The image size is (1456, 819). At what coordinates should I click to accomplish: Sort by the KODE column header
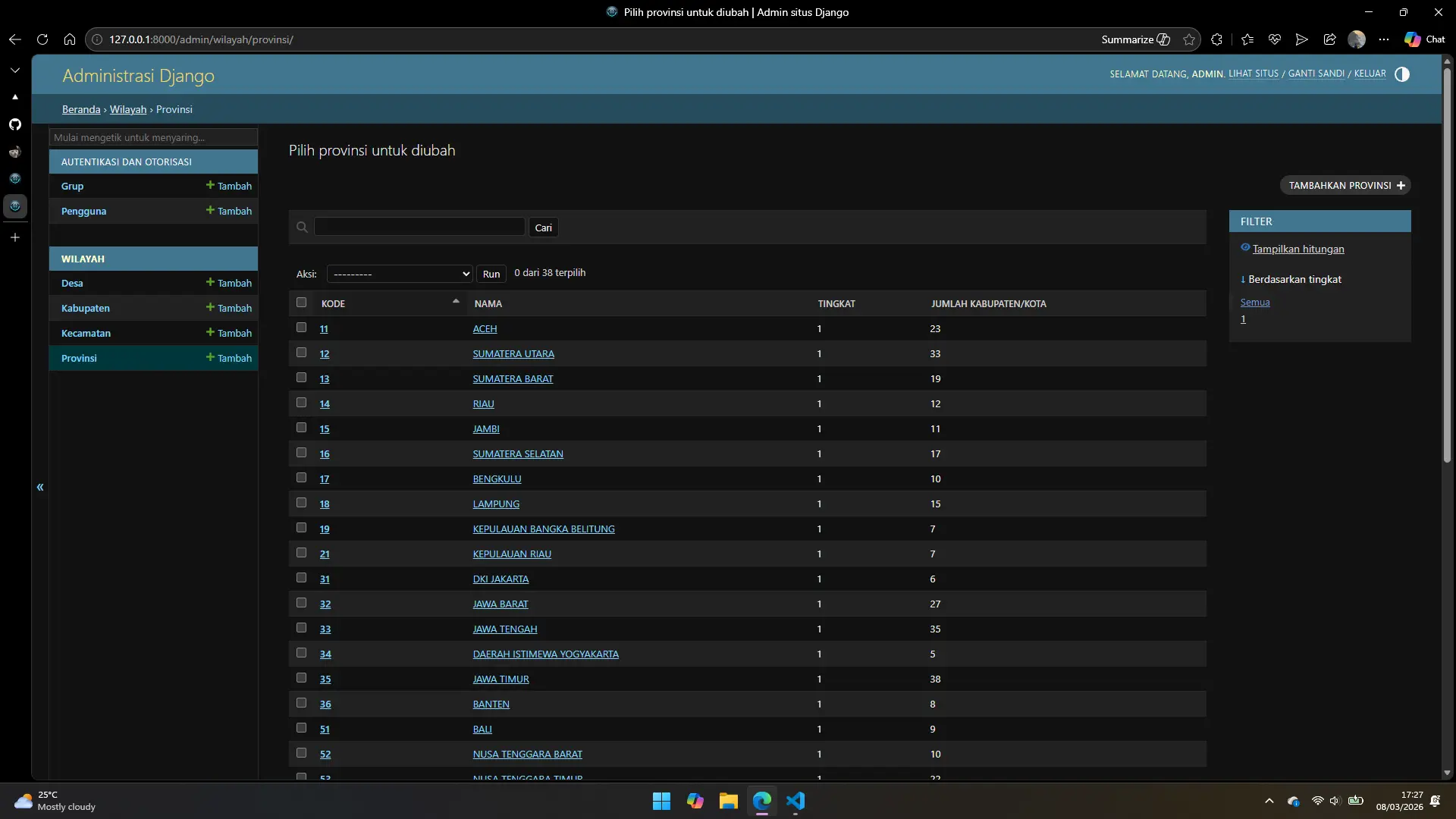click(x=333, y=304)
